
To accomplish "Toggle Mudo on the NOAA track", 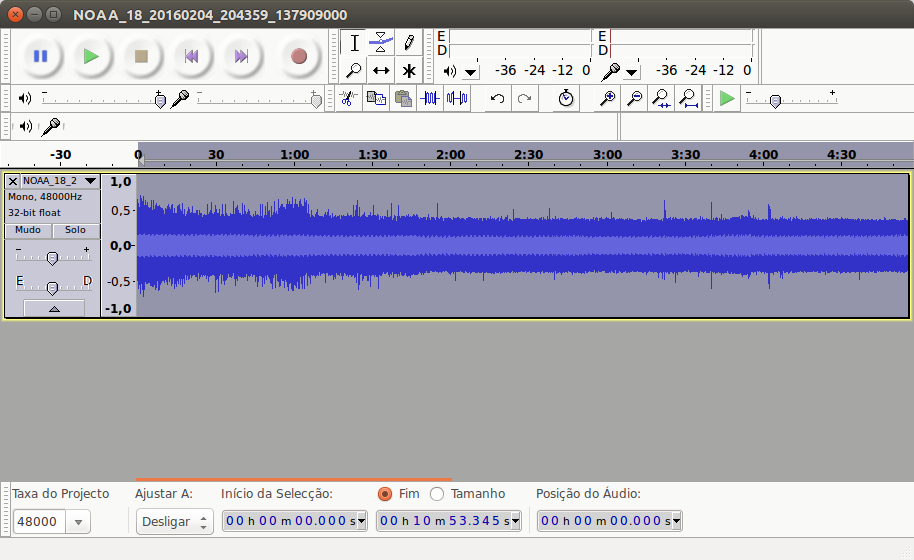I will click(x=28, y=230).
